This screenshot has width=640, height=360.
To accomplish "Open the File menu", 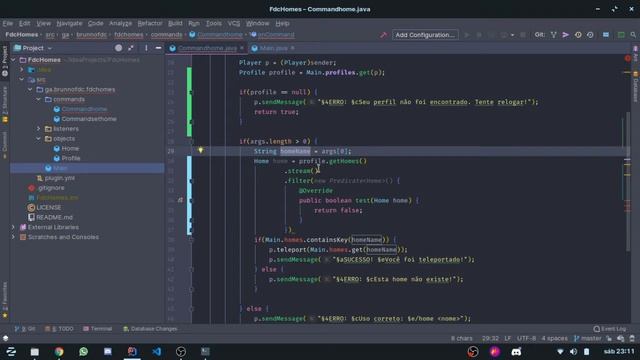I will [7, 23].
